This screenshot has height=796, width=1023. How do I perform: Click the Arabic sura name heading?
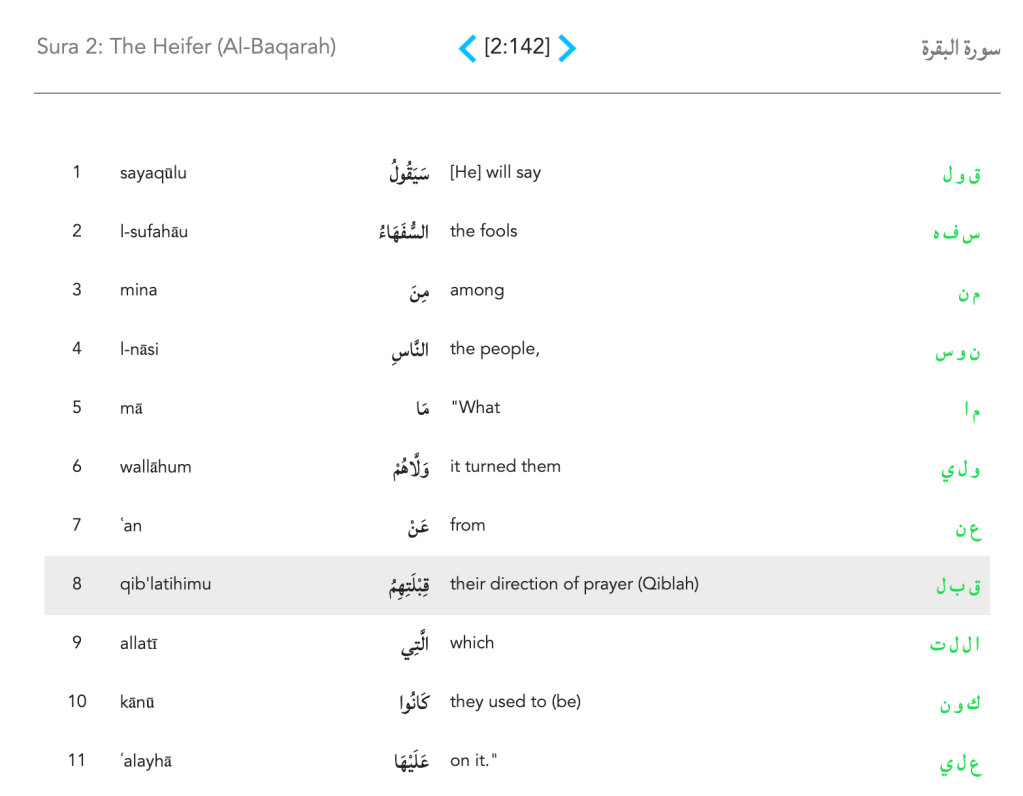click(x=960, y=48)
